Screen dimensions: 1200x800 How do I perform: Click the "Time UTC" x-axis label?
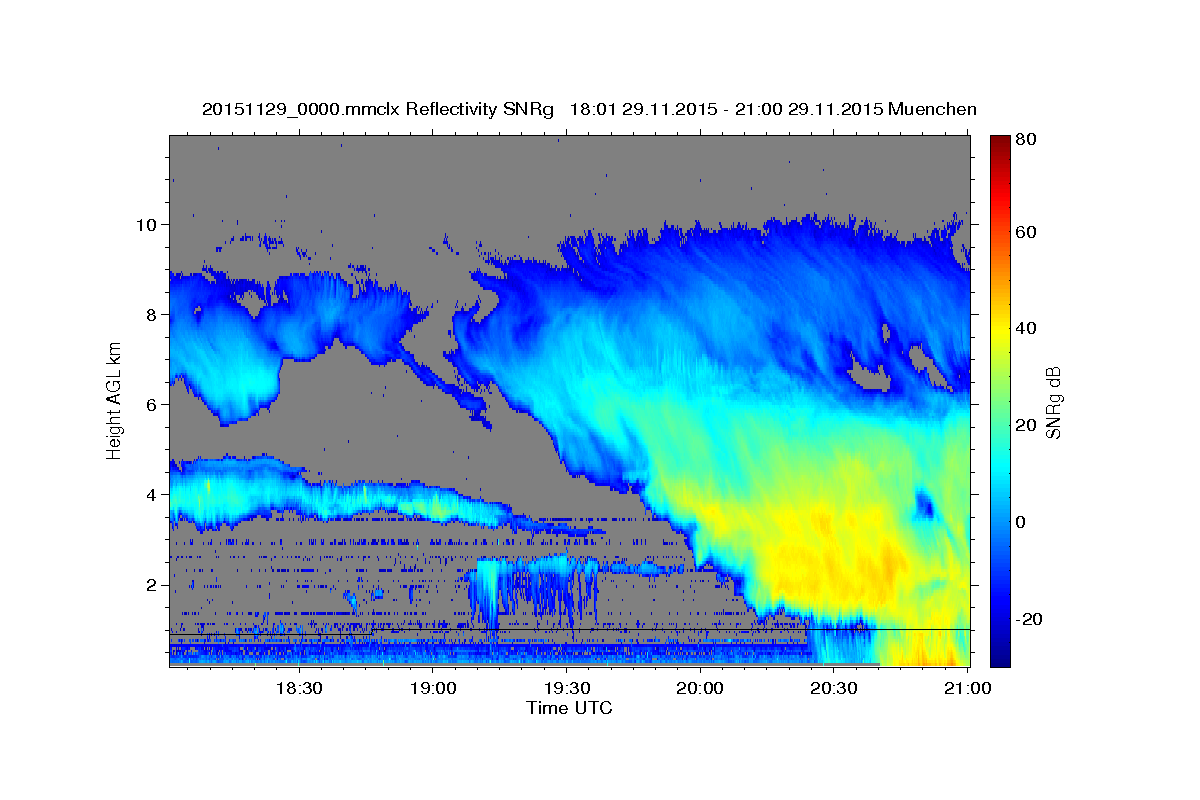click(x=569, y=708)
